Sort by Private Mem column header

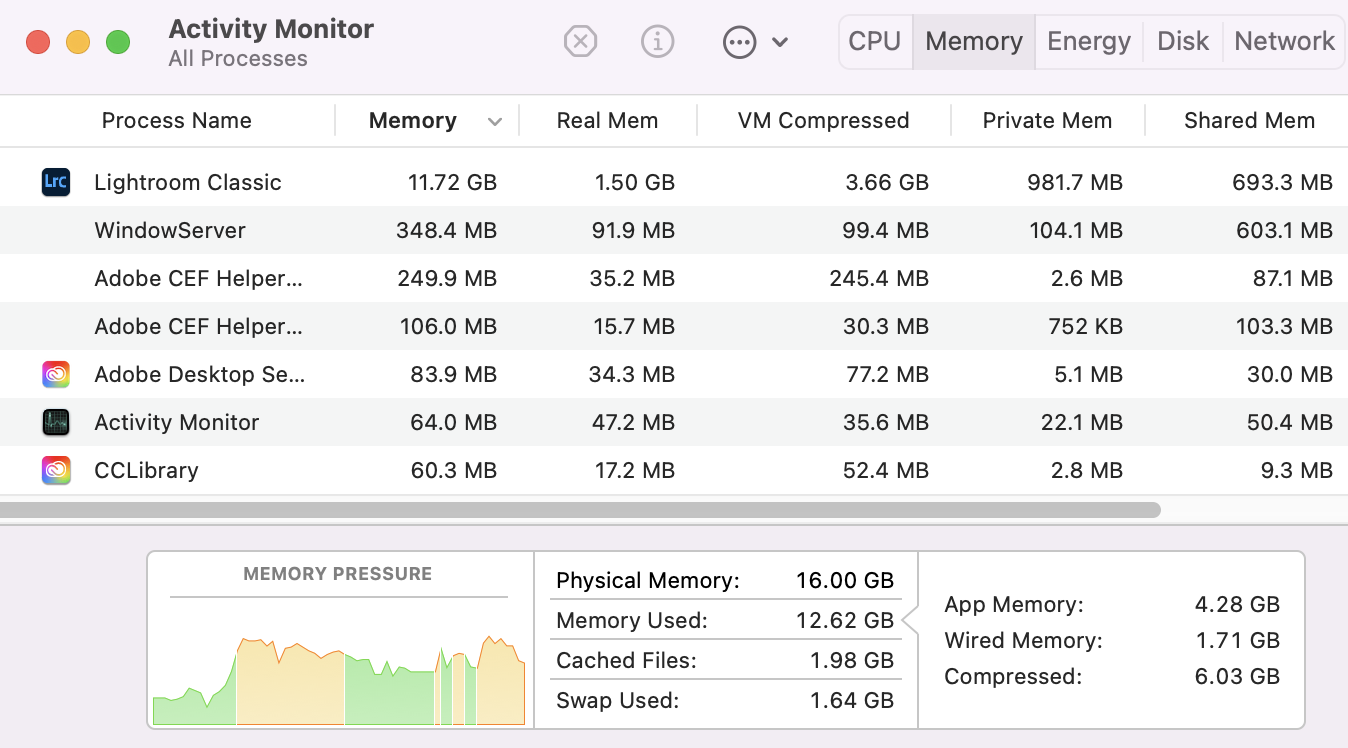(1047, 121)
